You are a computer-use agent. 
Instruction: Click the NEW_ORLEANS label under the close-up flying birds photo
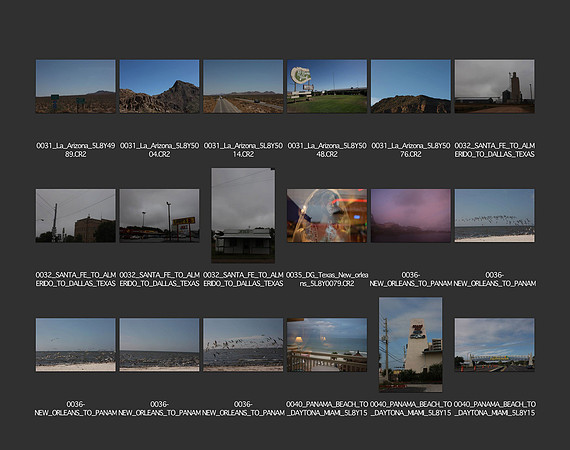point(243,409)
